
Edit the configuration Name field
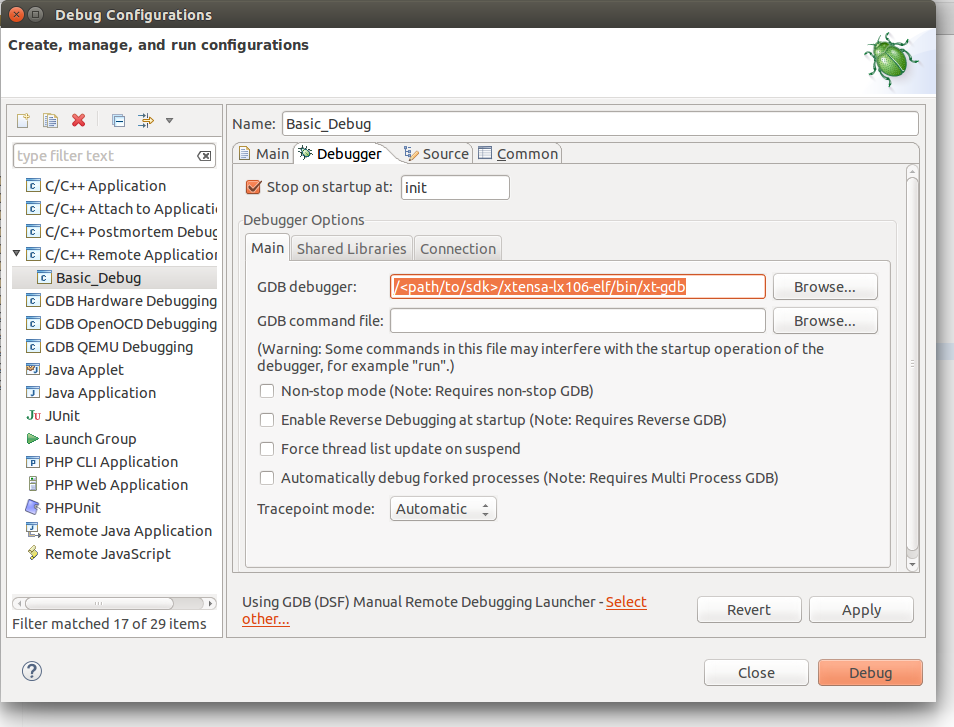click(600, 123)
